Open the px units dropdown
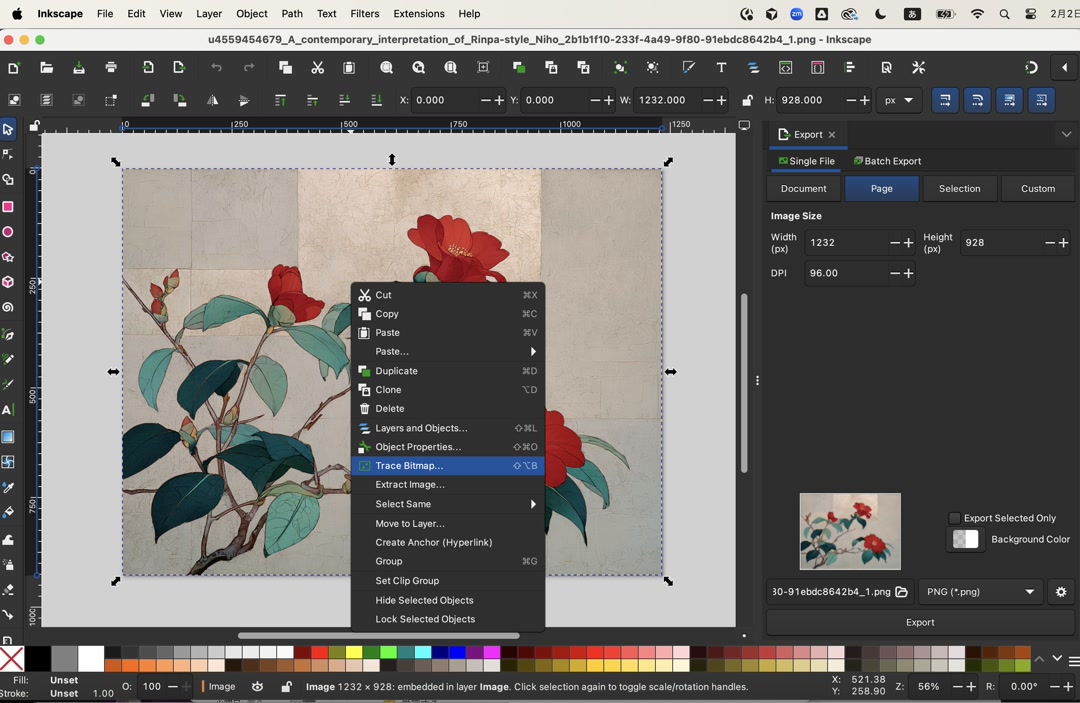Screen dimensions: 1080x703 (898, 101)
